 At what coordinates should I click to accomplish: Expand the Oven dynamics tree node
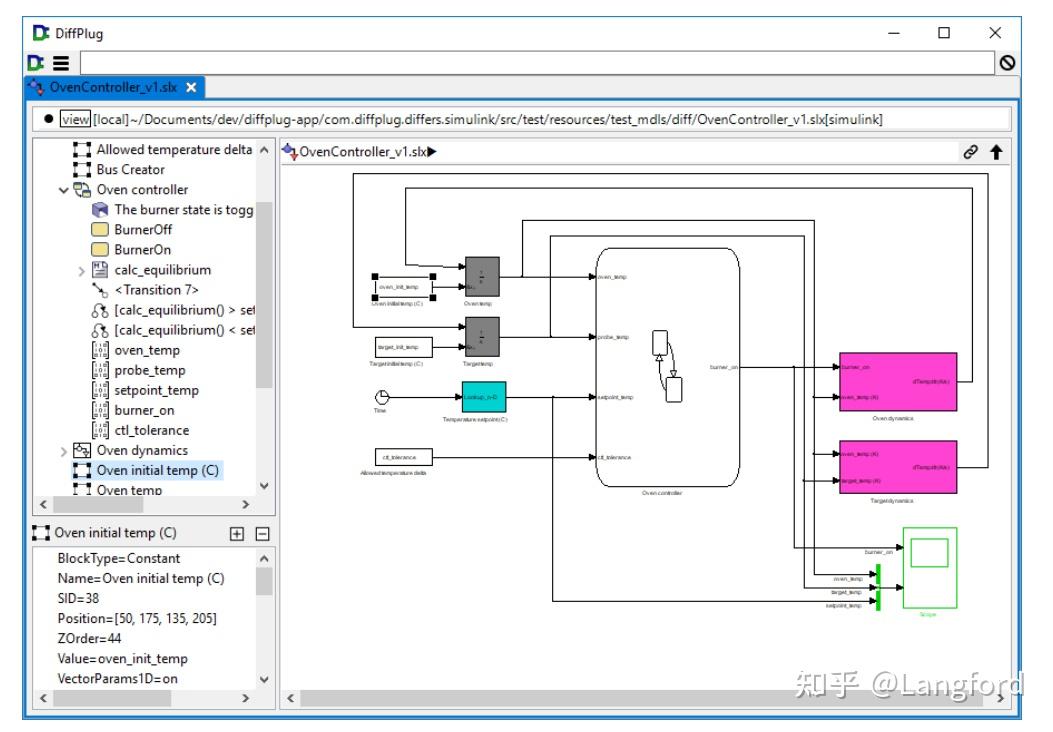click(x=63, y=451)
